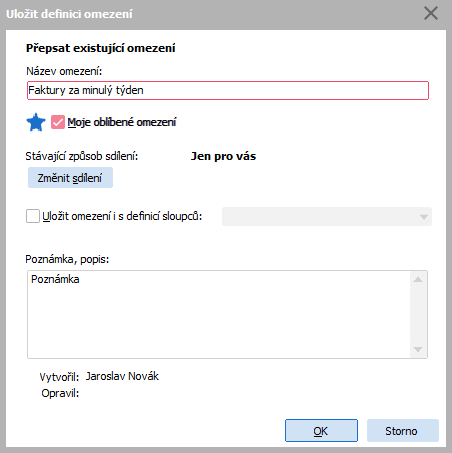This screenshot has width=452, height=453.
Task: Close the Uložit definici omezení dialog
Action: 431,14
